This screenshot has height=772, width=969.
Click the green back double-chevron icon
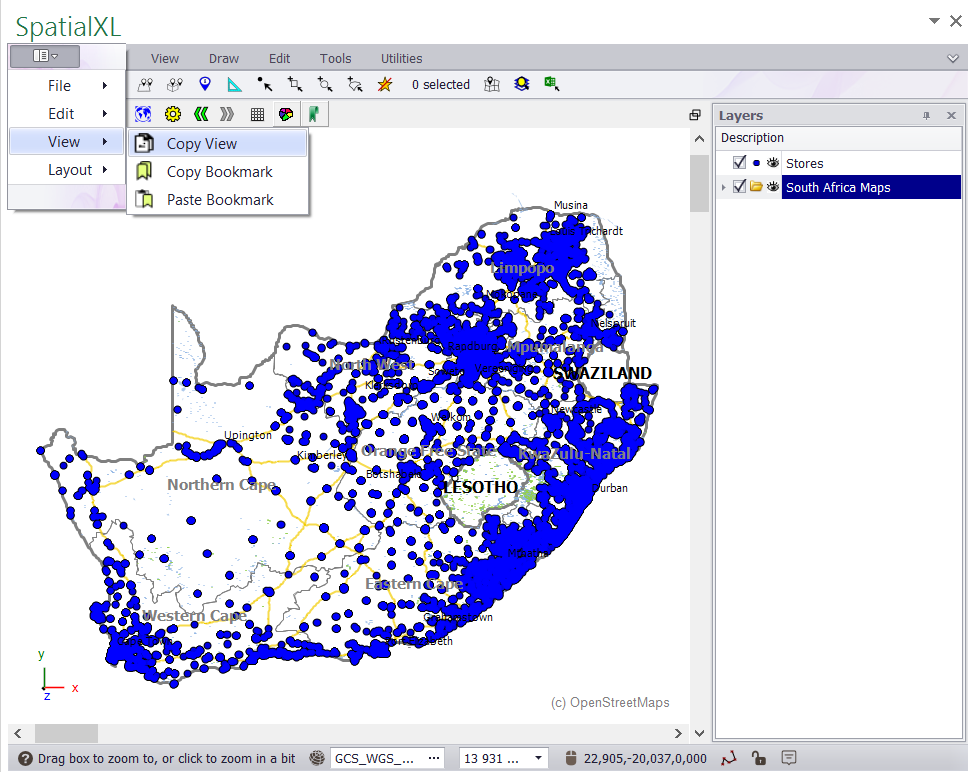coord(199,113)
